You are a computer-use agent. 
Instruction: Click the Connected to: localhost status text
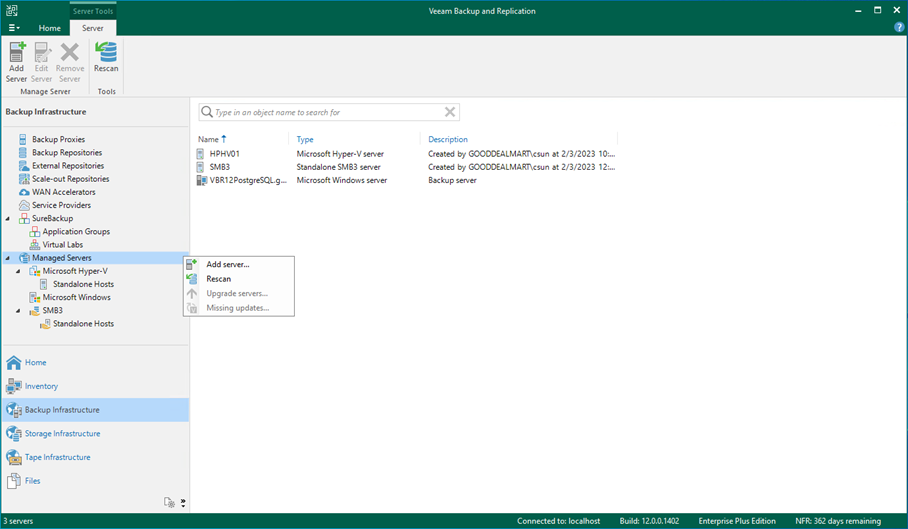[558, 521]
